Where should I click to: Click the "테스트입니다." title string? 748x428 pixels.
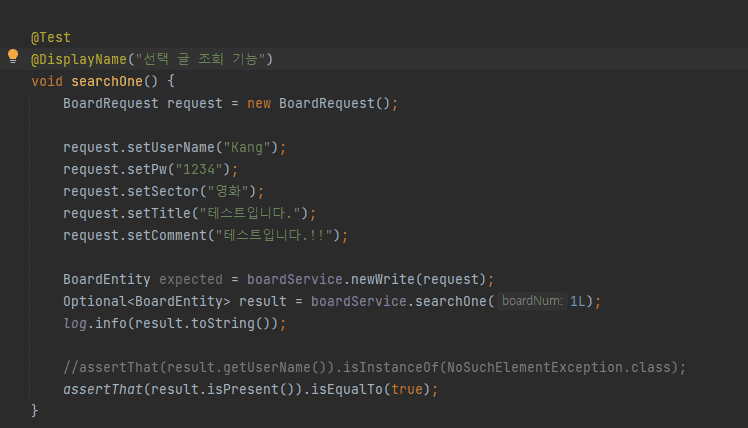[x=250, y=213]
